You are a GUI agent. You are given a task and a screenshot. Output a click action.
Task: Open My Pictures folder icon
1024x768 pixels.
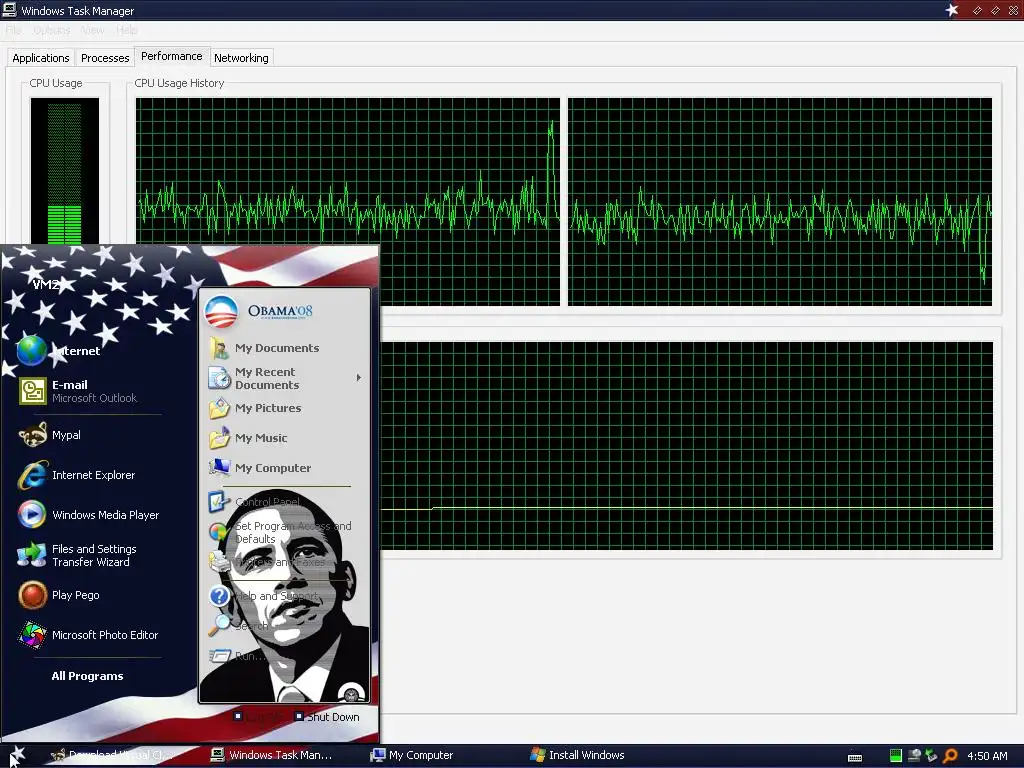(219, 408)
